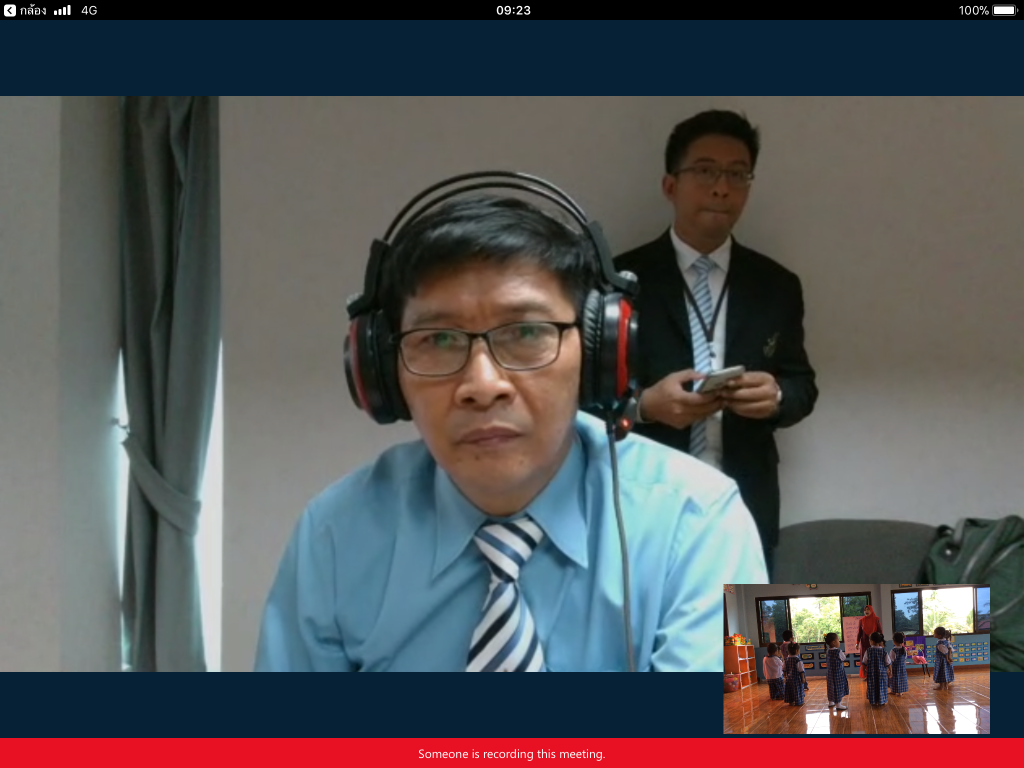The width and height of the screenshot is (1024, 768).
Task: Tap the 4G network indicator
Action: point(89,10)
